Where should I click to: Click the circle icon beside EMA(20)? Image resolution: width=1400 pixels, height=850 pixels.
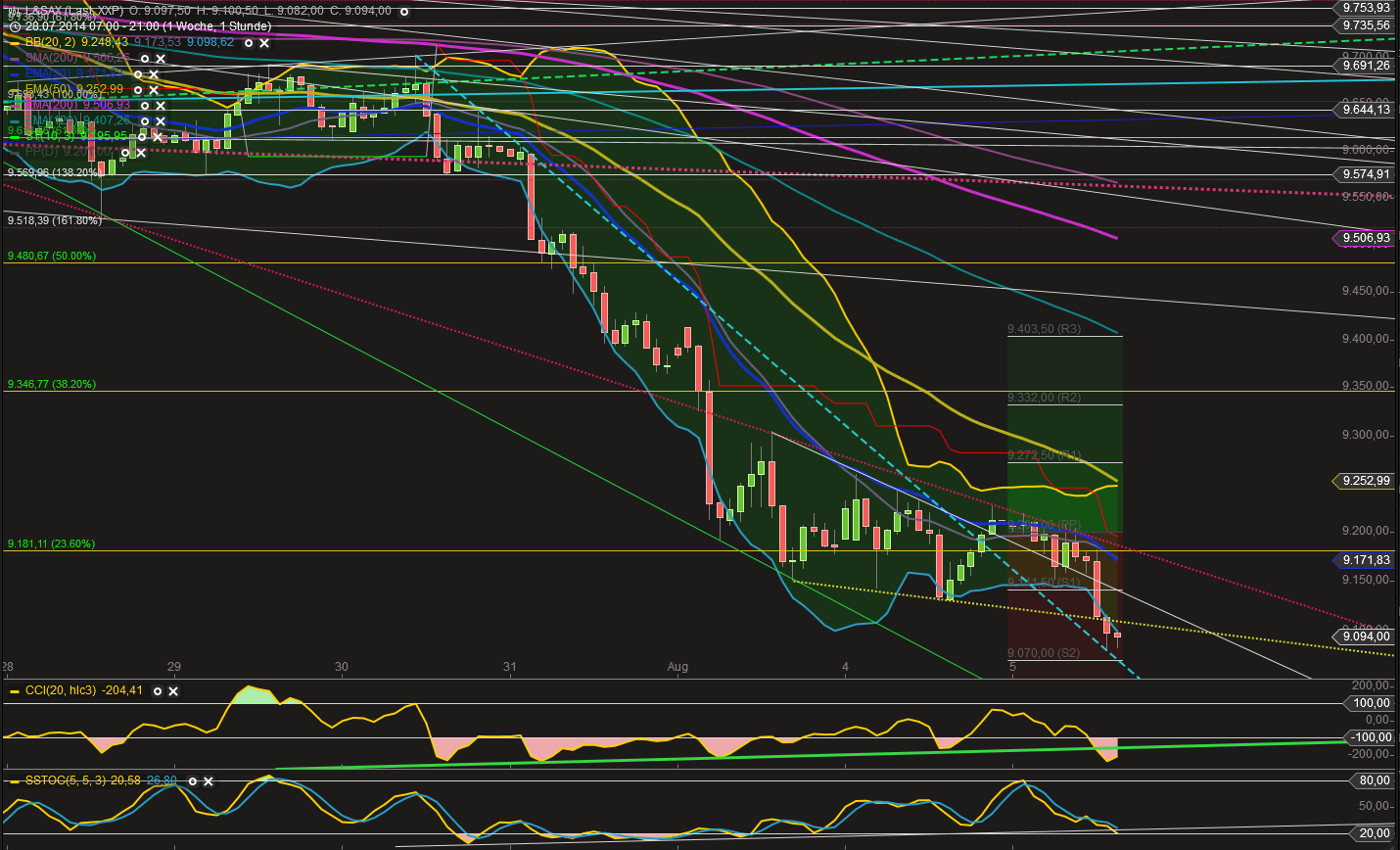138,74
